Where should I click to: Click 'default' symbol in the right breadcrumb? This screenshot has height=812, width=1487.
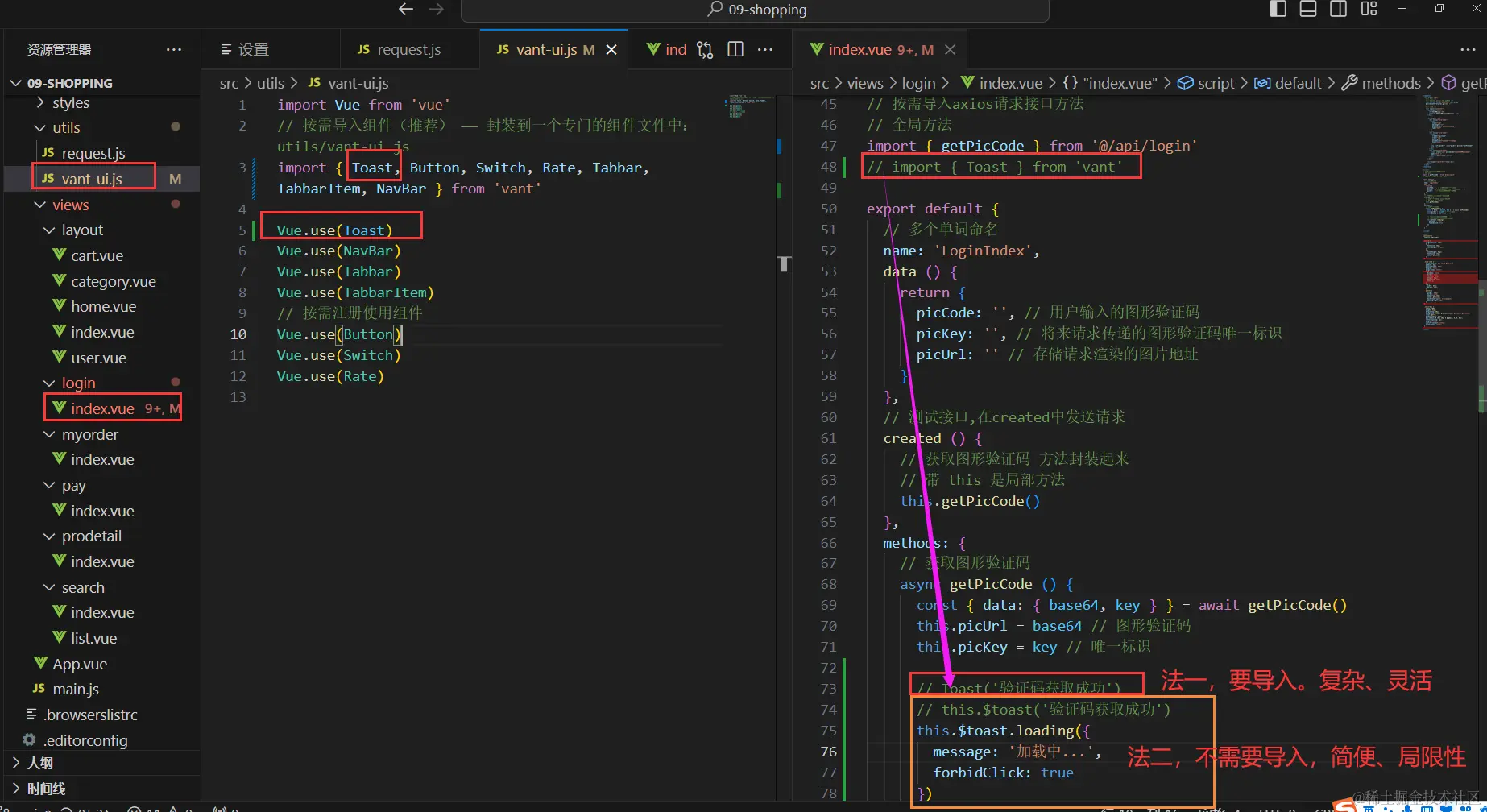(1288, 83)
